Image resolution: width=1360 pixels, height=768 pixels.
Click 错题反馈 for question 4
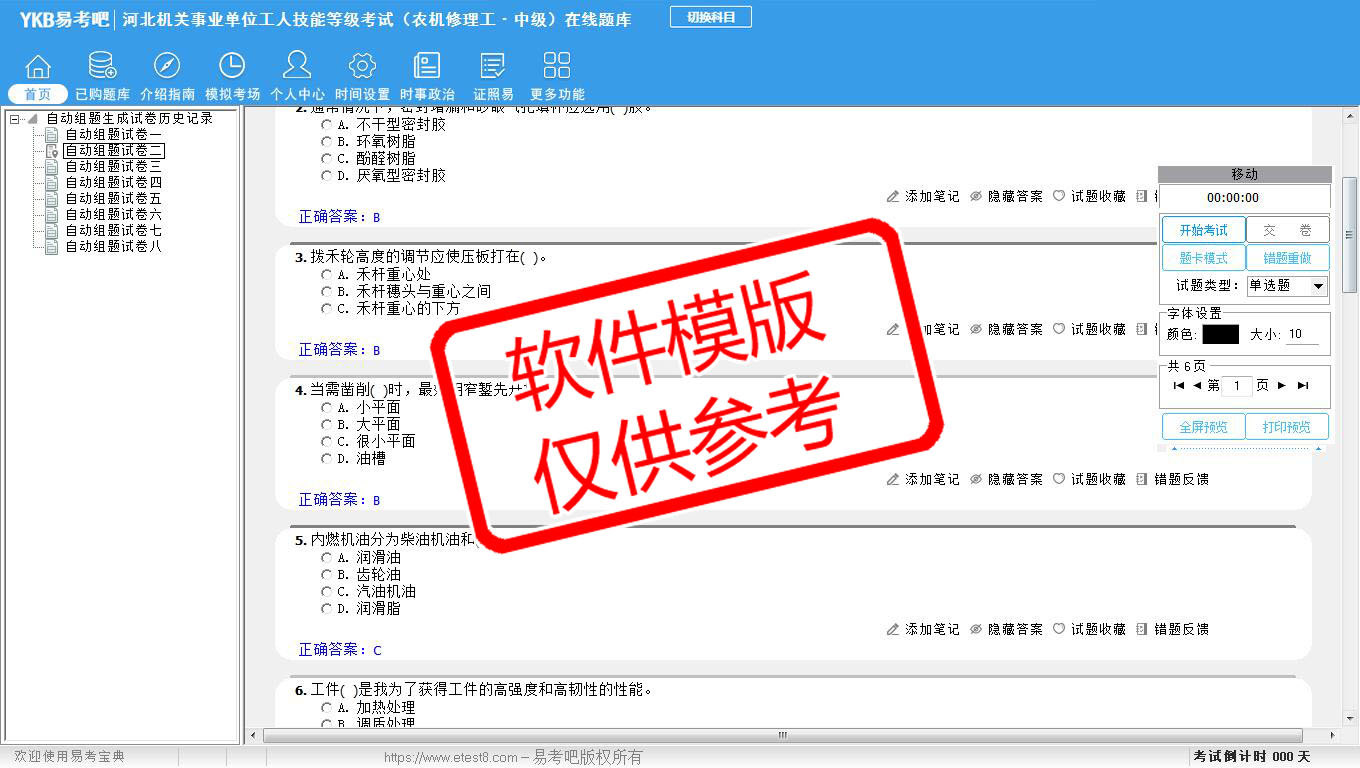click(1172, 479)
